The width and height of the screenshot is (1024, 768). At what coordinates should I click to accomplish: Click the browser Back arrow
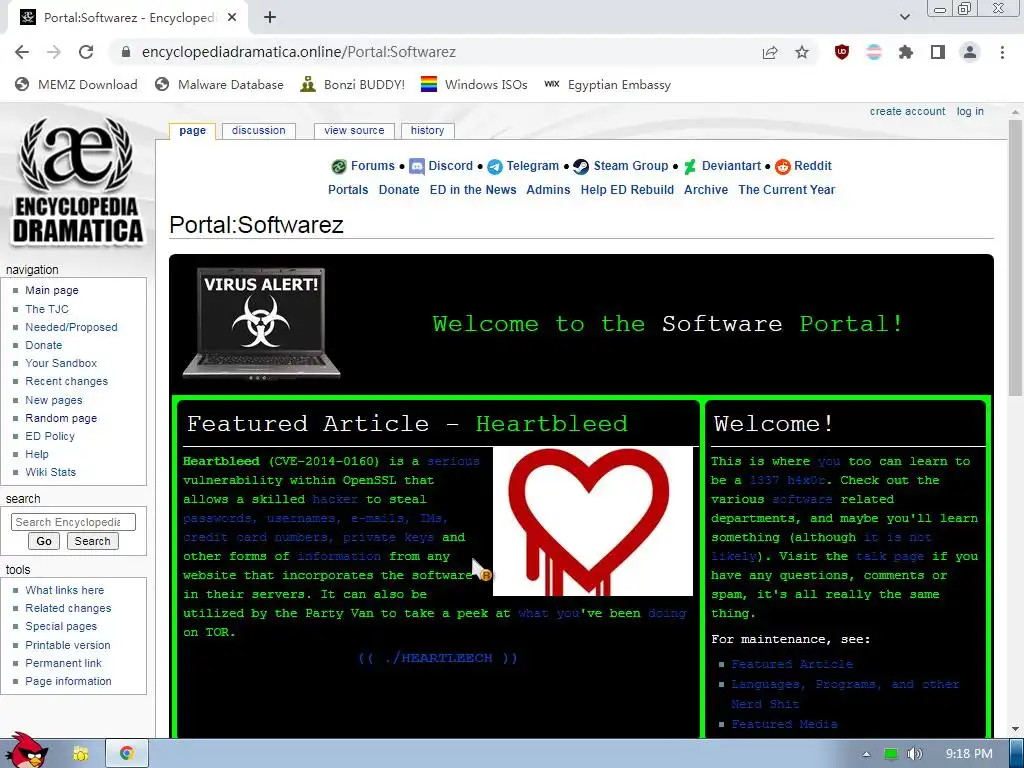tap(22, 52)
